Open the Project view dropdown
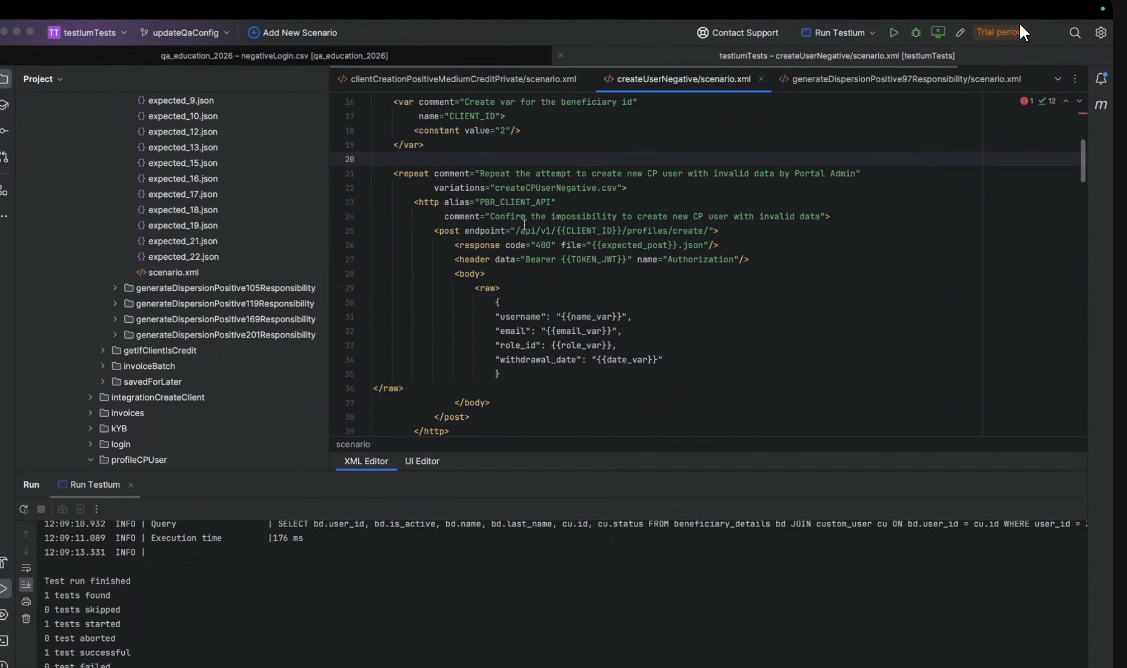The height and width of the screenshot is (668, 1127). 43,79
